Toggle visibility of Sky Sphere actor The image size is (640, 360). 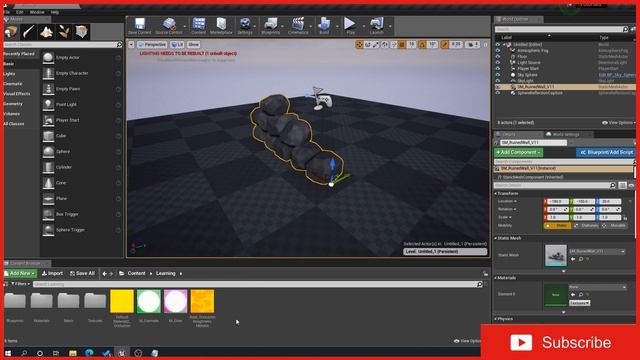pyautogui.click(x=498, y=75)
